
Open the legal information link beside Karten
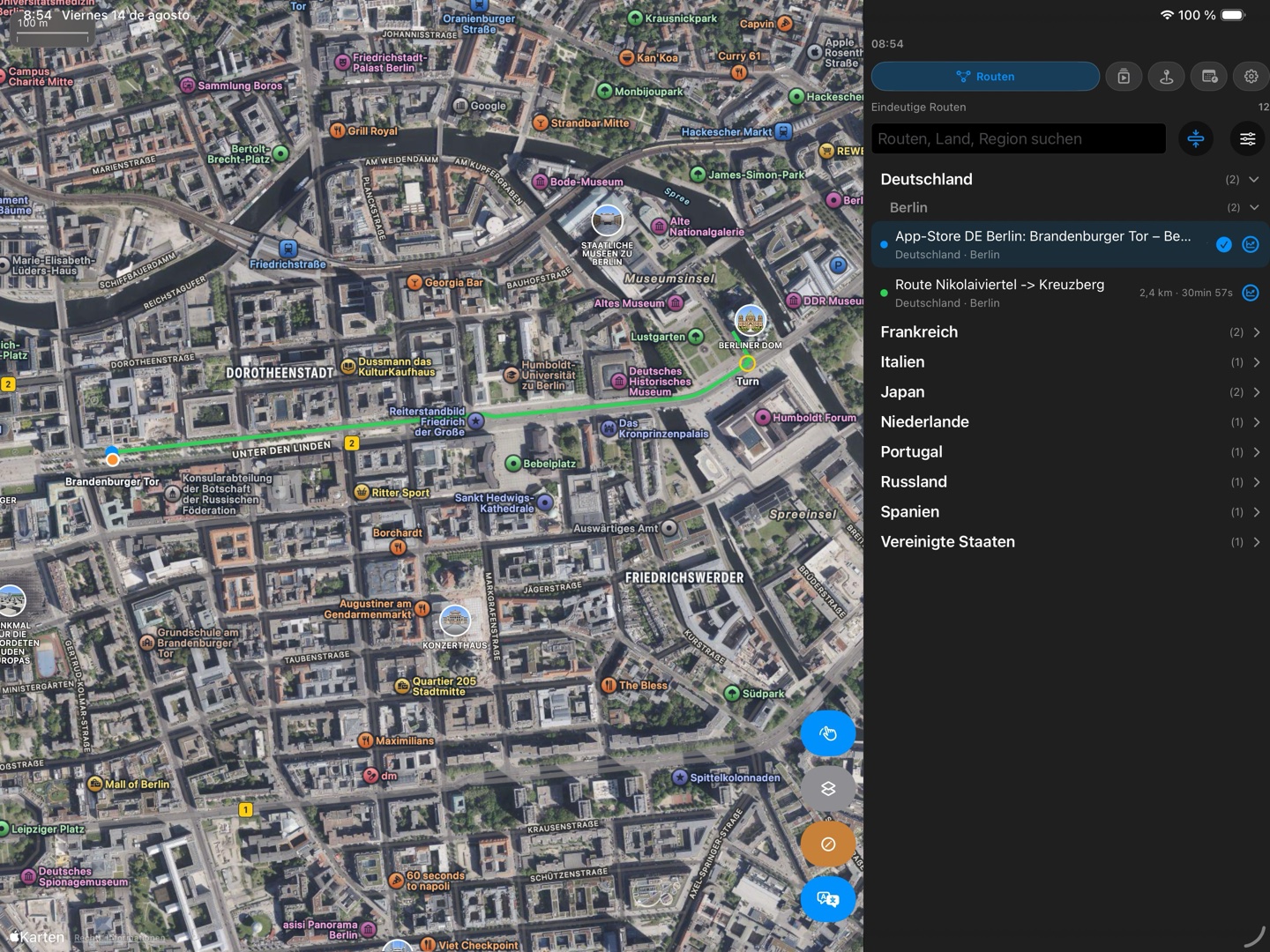tap(119, 938)
